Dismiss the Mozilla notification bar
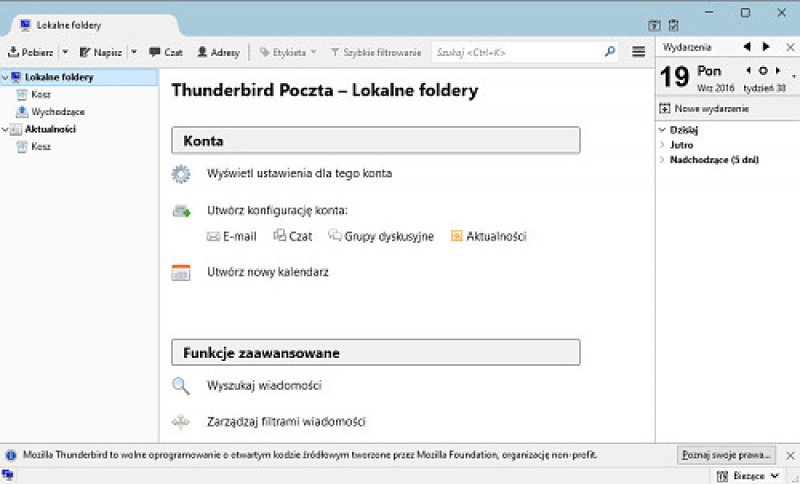The width and height of the screenshot is (800, 484). 790,455
